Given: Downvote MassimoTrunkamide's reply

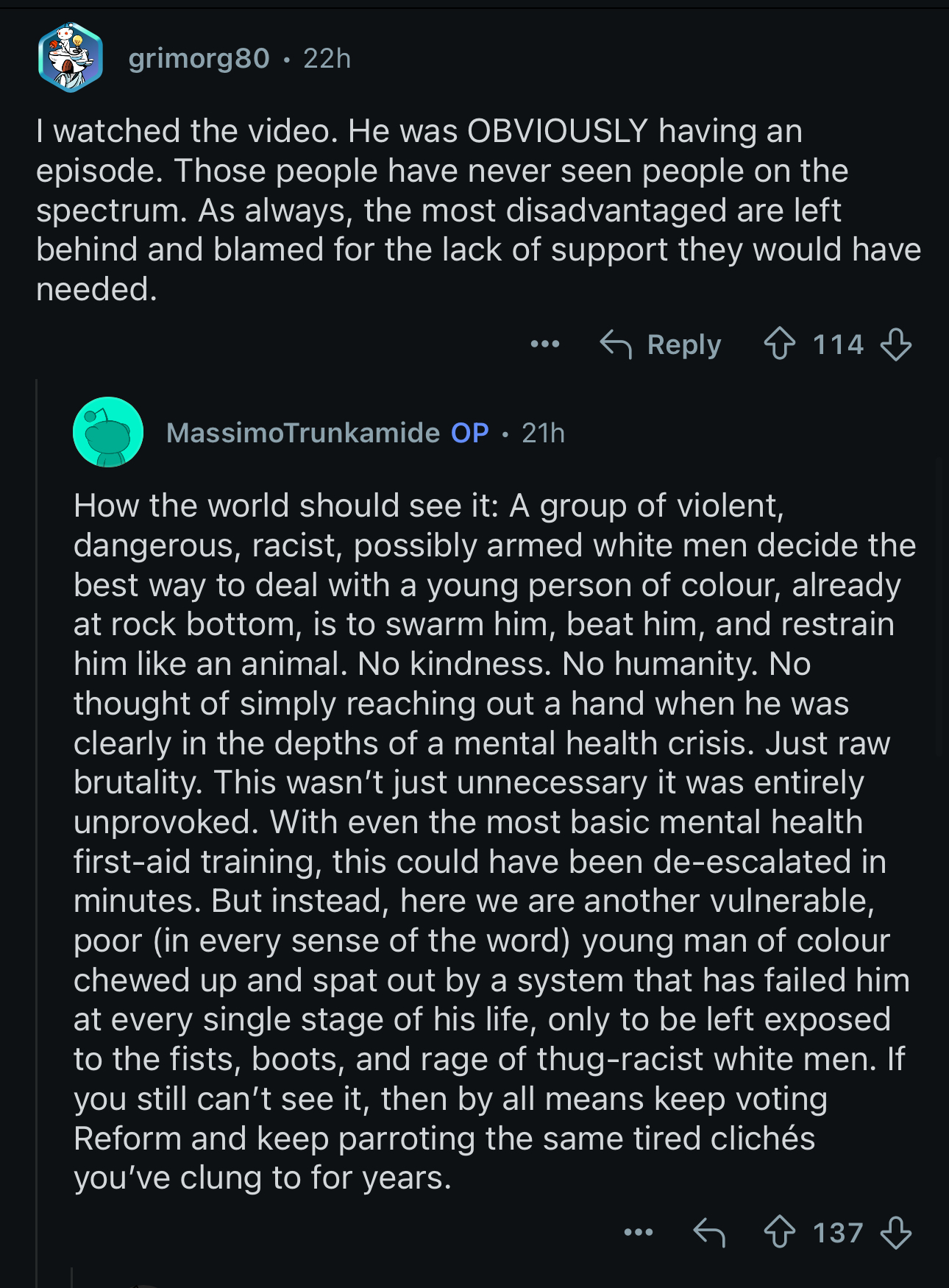Looking at the screenshot, I should point(895,1232).
